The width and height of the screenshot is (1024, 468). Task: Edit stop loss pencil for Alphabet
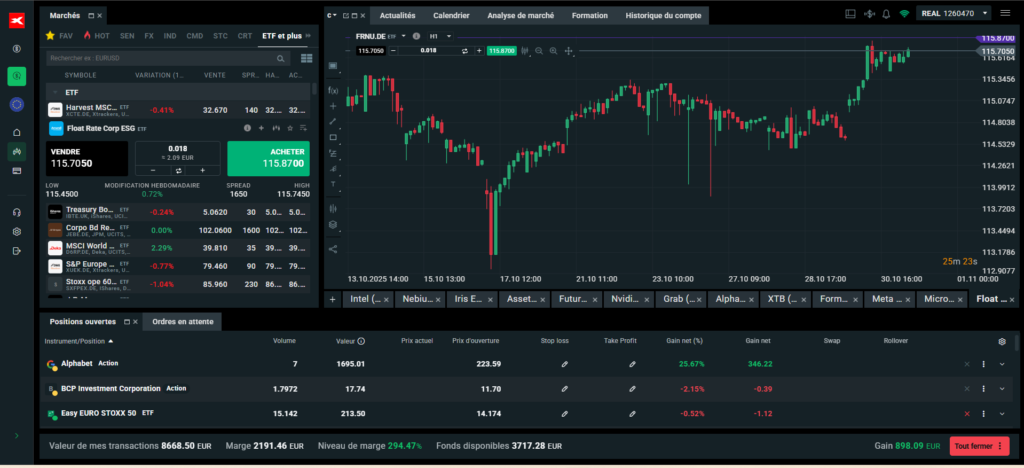tap(564, 364)
